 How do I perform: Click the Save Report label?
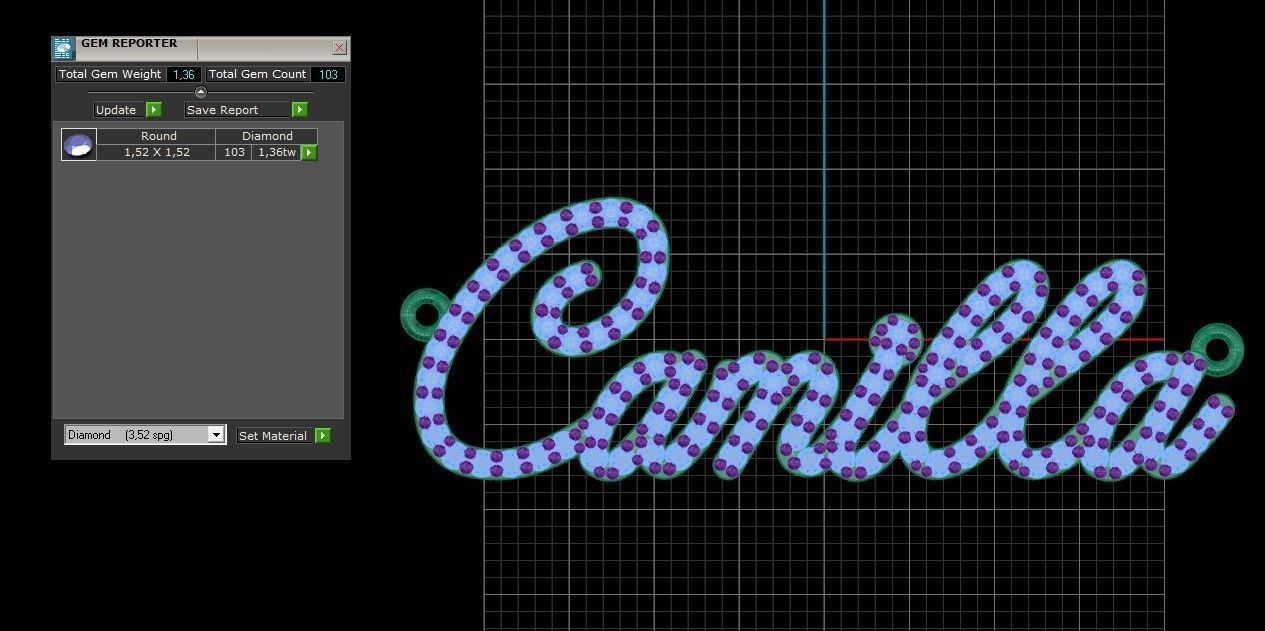tap(238, 110)
